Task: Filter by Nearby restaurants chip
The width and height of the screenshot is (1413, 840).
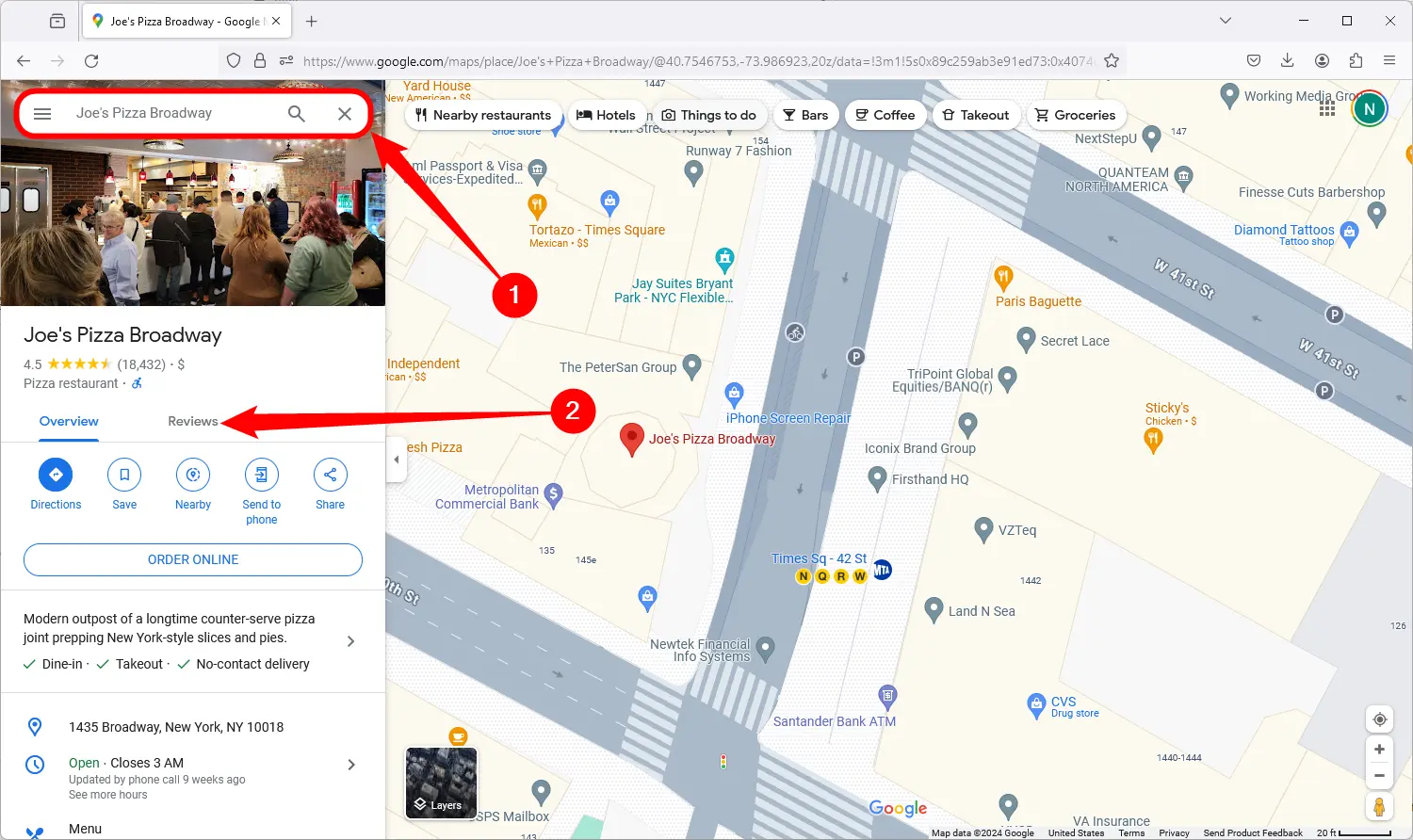Action: click(483, 115)
